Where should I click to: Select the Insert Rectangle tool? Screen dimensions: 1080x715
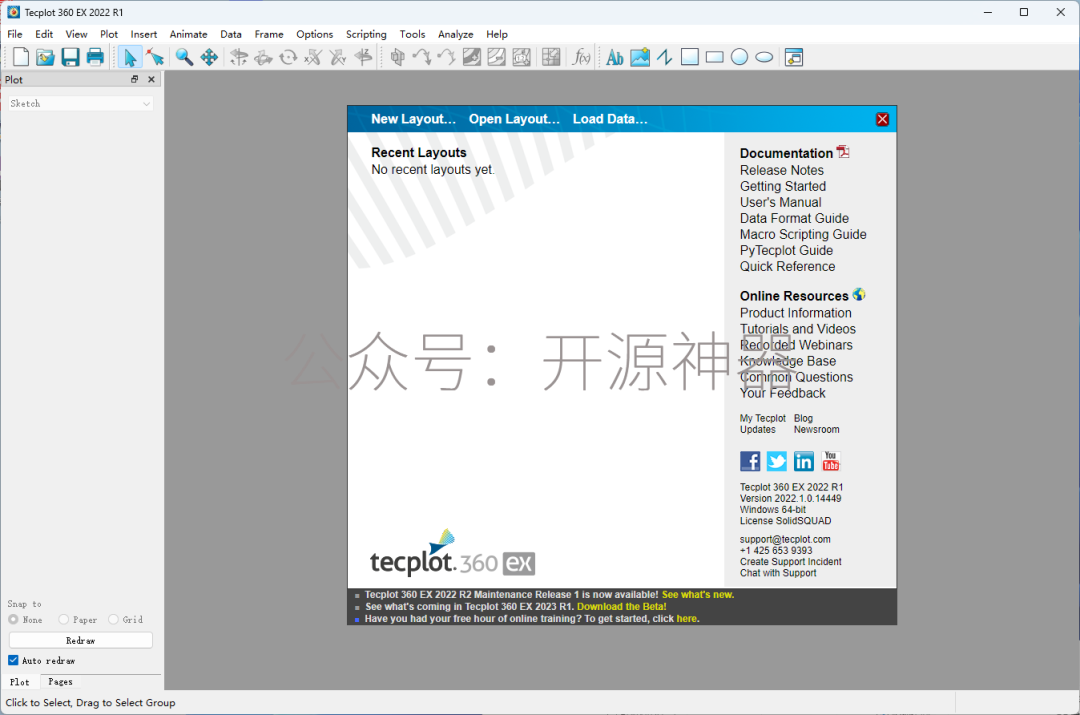pos(714,57)
